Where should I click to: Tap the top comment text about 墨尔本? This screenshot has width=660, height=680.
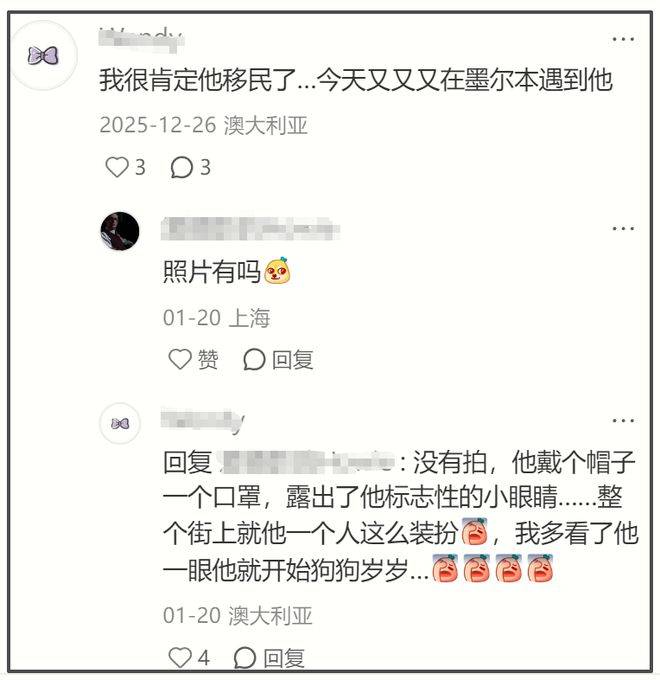356,81
